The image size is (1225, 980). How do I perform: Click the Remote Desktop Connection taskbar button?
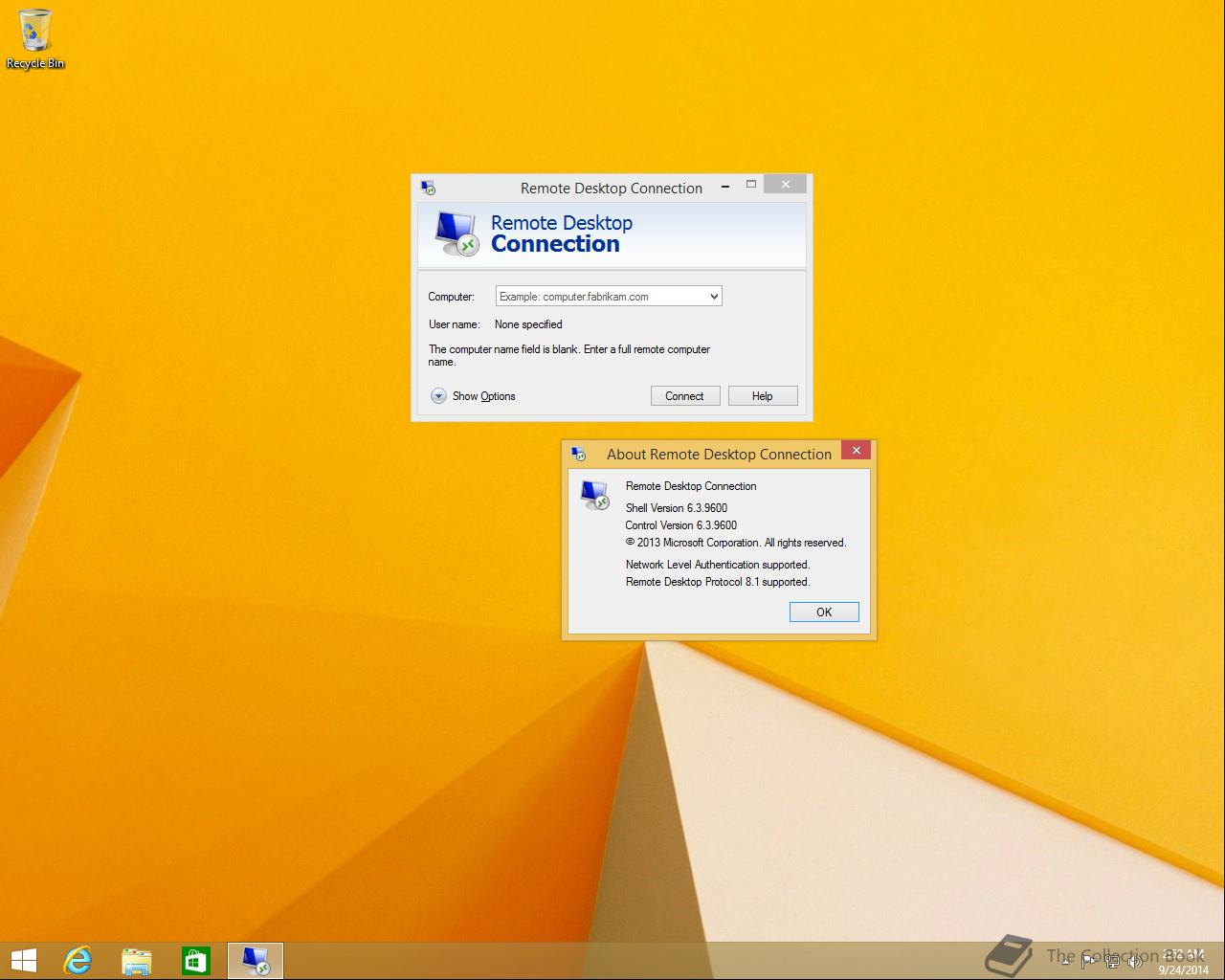[256, 960]
